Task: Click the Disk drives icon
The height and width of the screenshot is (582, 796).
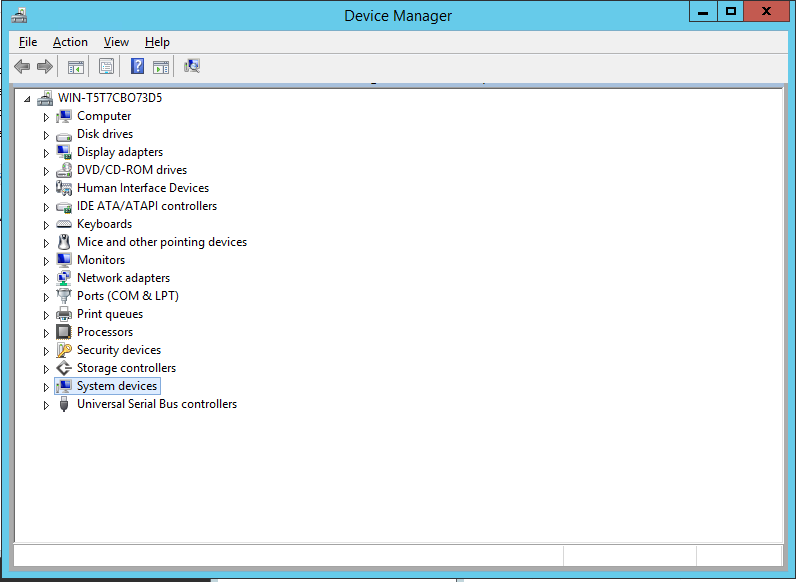Action: [x=64, y=135]
